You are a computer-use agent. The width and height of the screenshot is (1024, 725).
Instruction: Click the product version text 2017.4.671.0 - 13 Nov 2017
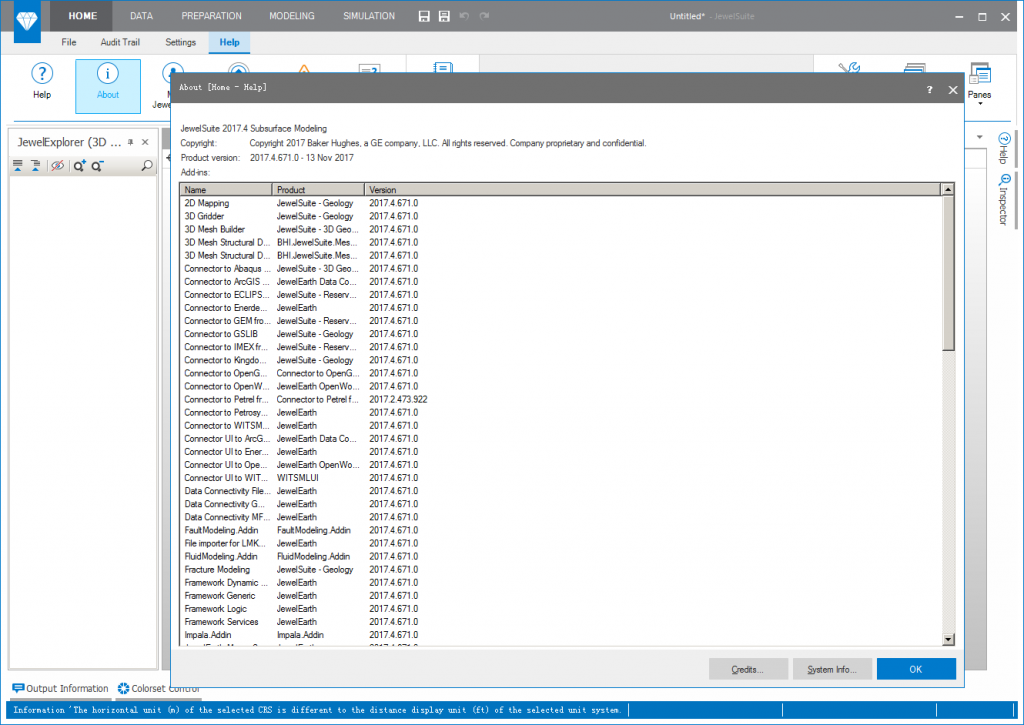click(x=302, y=157)
